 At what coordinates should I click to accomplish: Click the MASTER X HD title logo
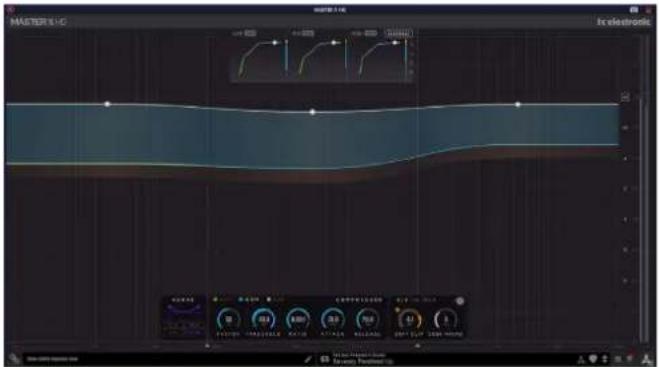(38, 22)
